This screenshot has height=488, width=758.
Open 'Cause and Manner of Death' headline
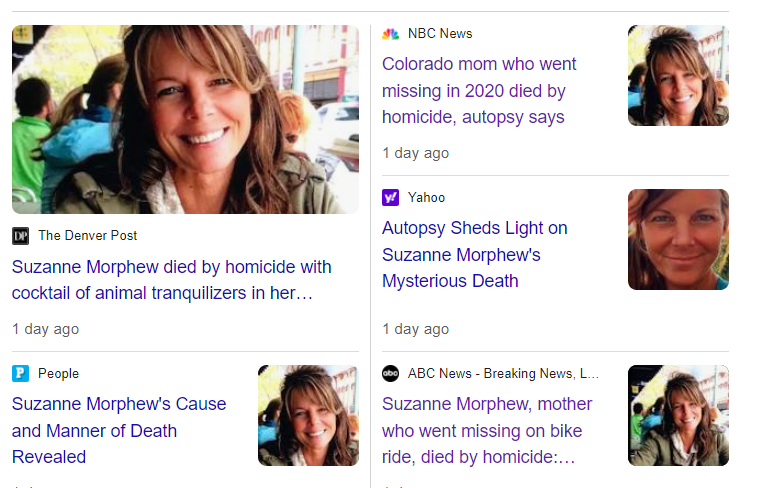(x=119, y=430)
